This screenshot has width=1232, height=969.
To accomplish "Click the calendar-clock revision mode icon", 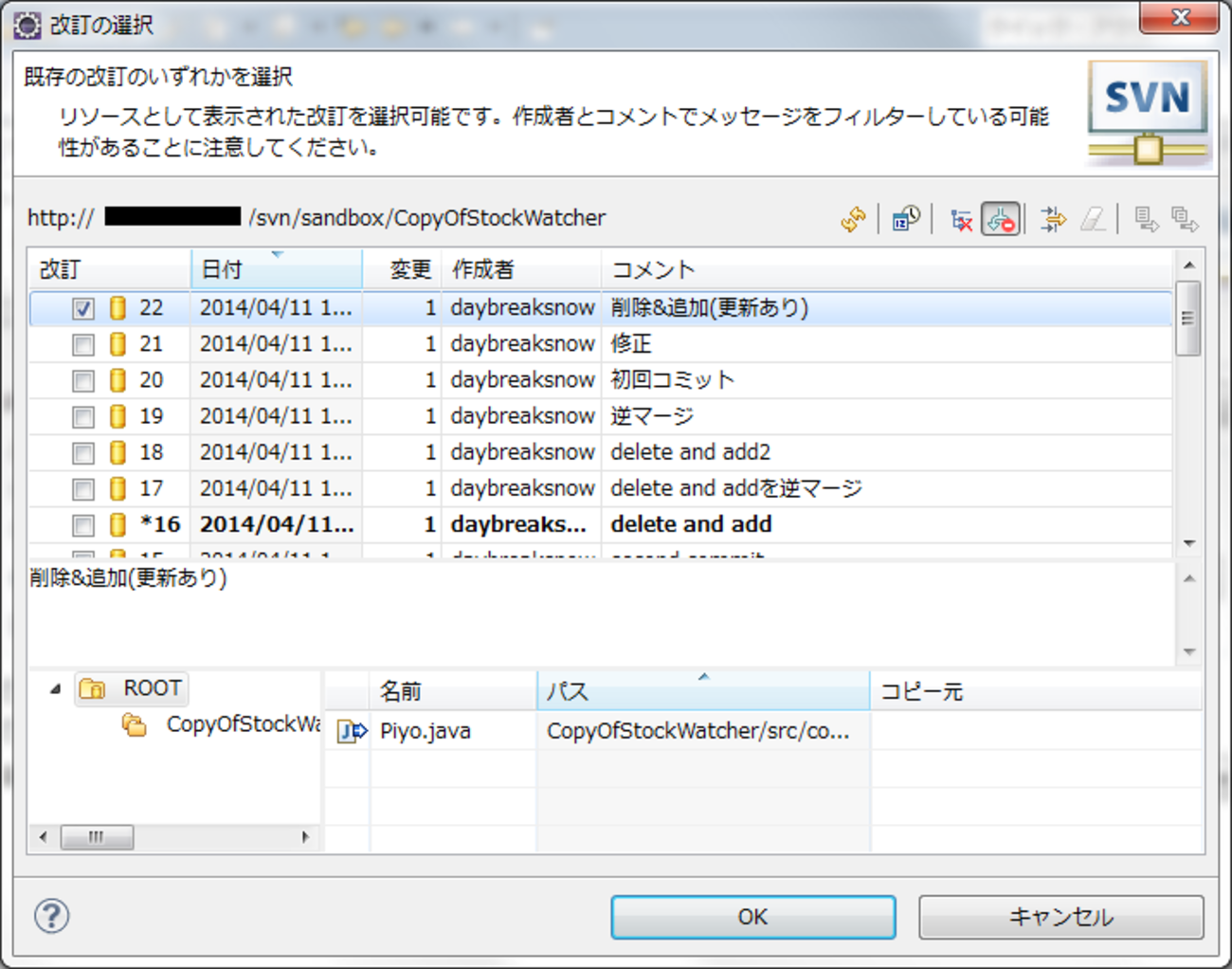I will tap(906, 219).
